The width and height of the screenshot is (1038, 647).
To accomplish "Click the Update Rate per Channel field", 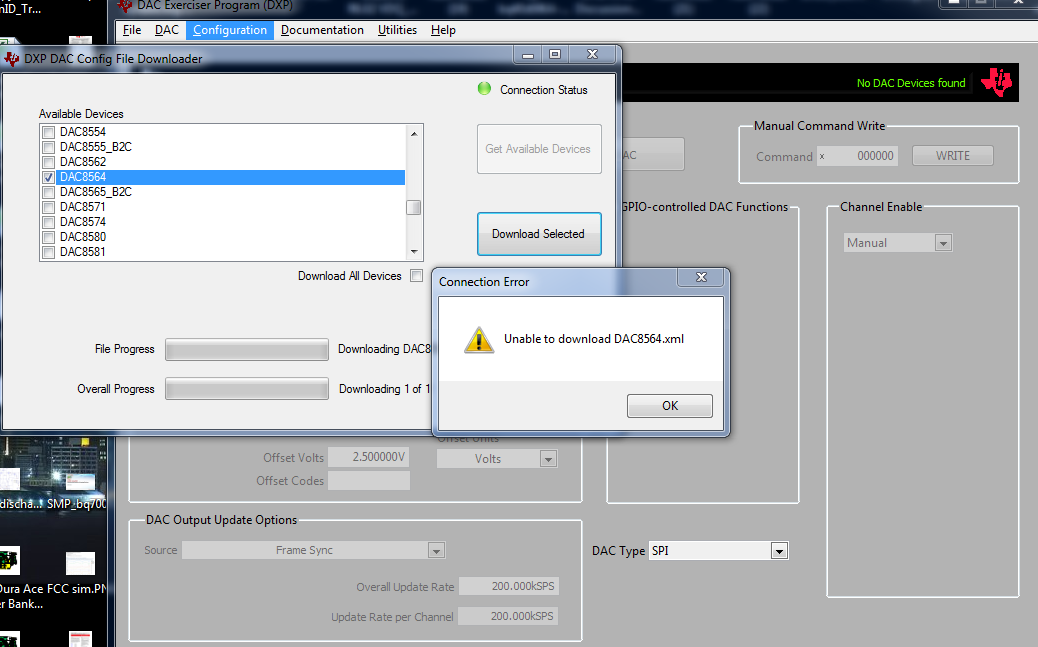I will pos(508,616).
